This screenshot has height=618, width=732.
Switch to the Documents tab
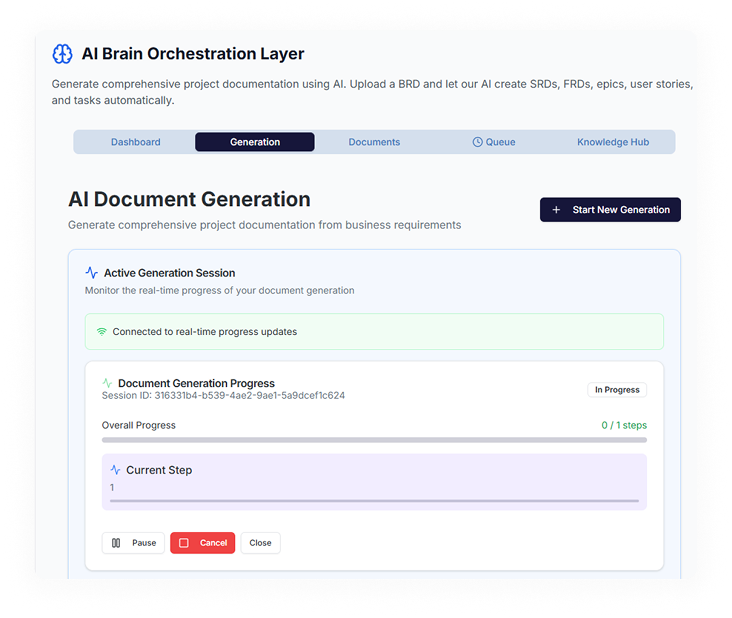coord(374,142)
